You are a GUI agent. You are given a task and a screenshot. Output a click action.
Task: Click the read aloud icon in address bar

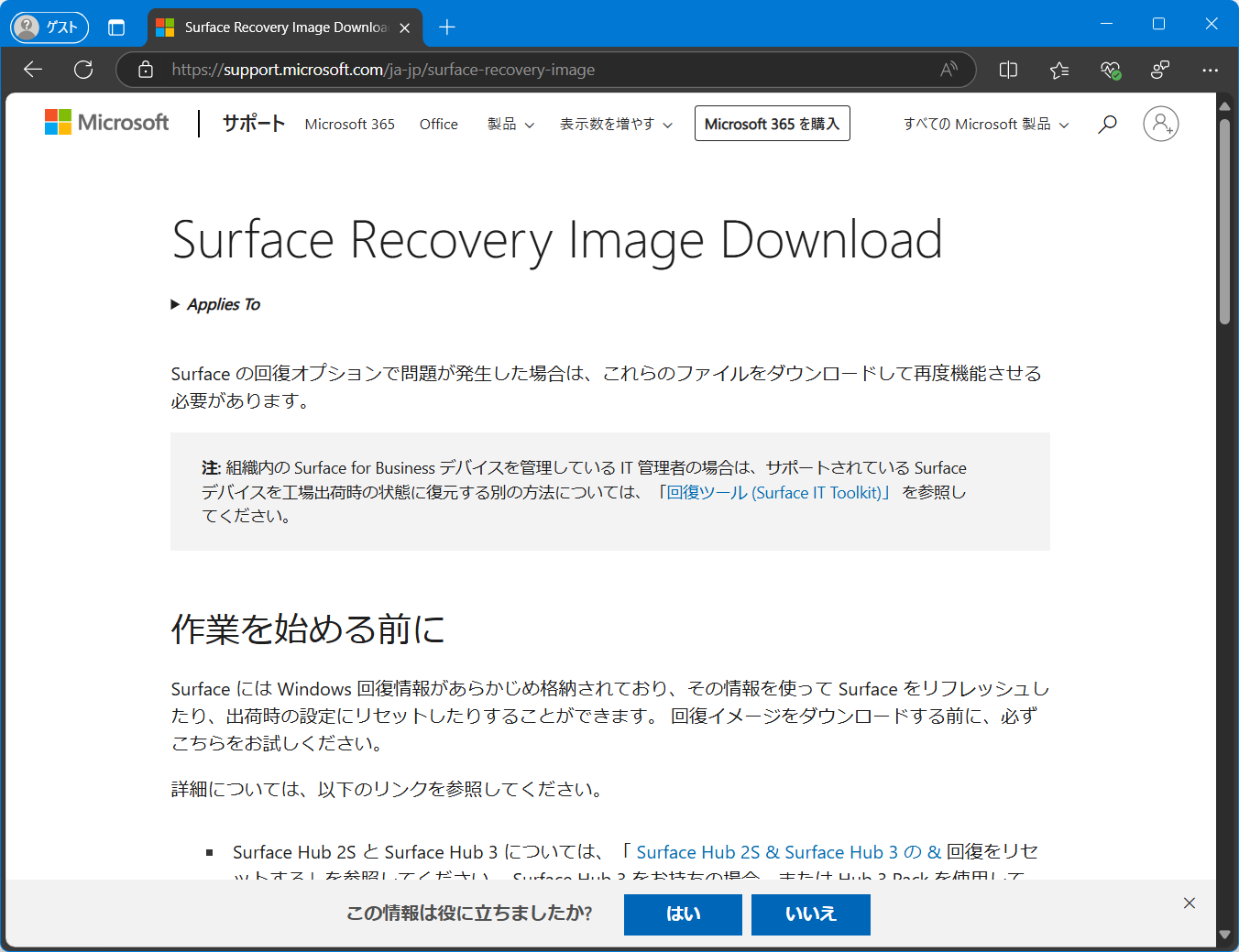[948, 70]
